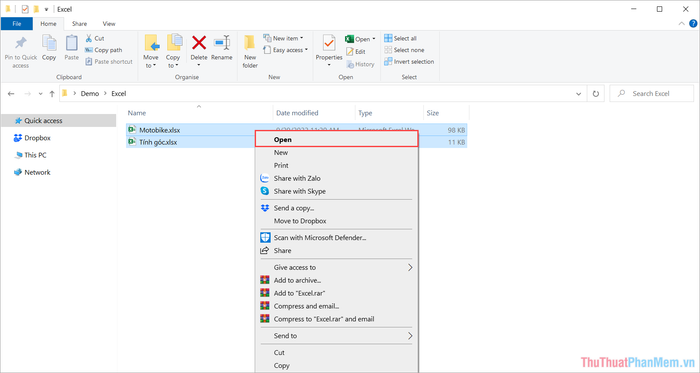Click Invert selection in ribbon

tap(409, 62)
